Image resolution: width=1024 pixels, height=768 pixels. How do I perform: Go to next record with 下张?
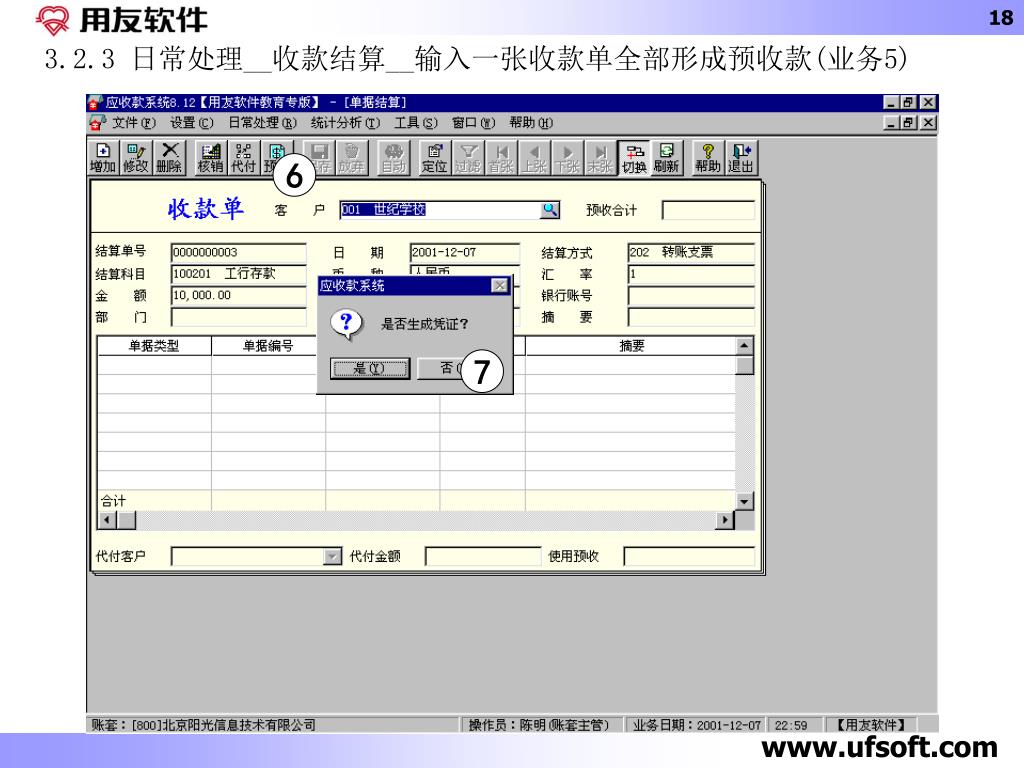point(567,158)
